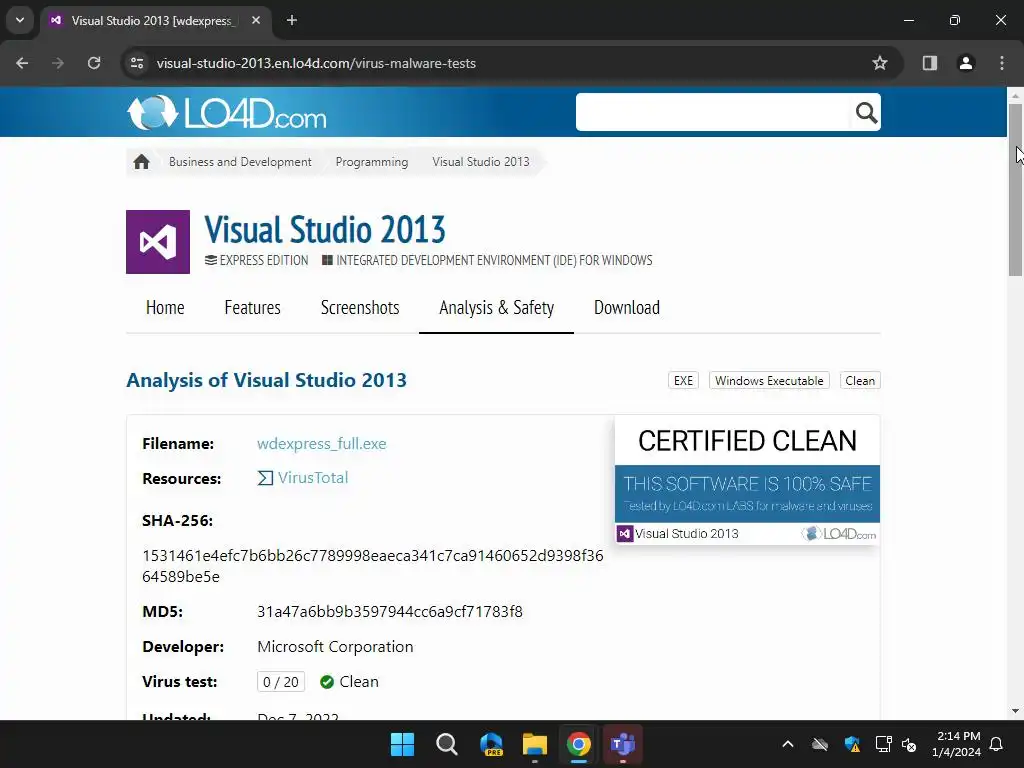
Task: Open the notifications bell
Action: [996, 744]
